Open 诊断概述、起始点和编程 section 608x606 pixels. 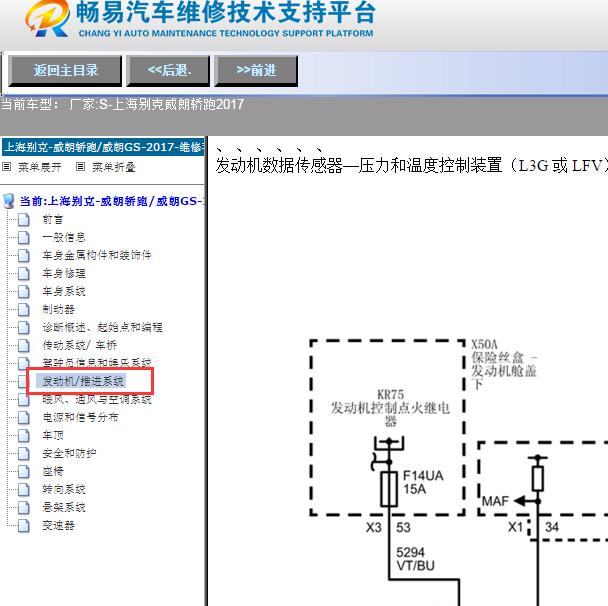pos(102,327)
